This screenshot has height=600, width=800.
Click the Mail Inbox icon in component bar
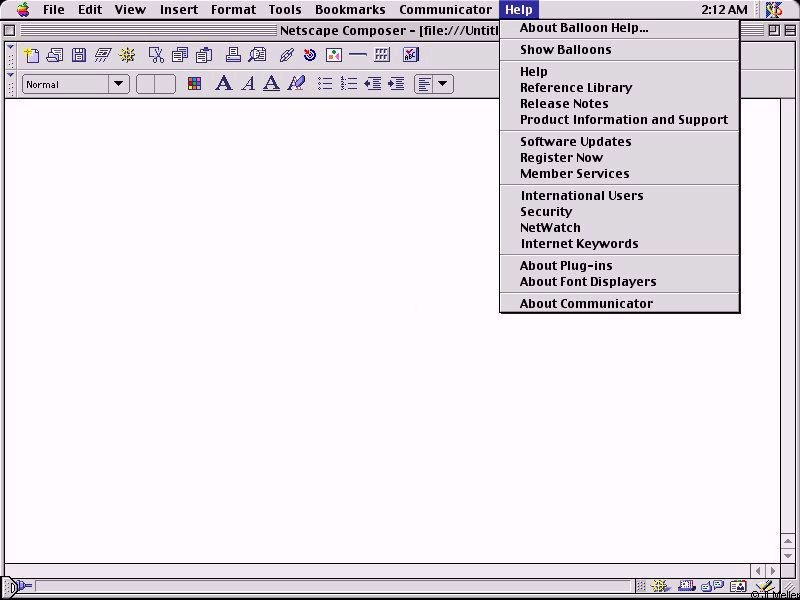(687, 587)
